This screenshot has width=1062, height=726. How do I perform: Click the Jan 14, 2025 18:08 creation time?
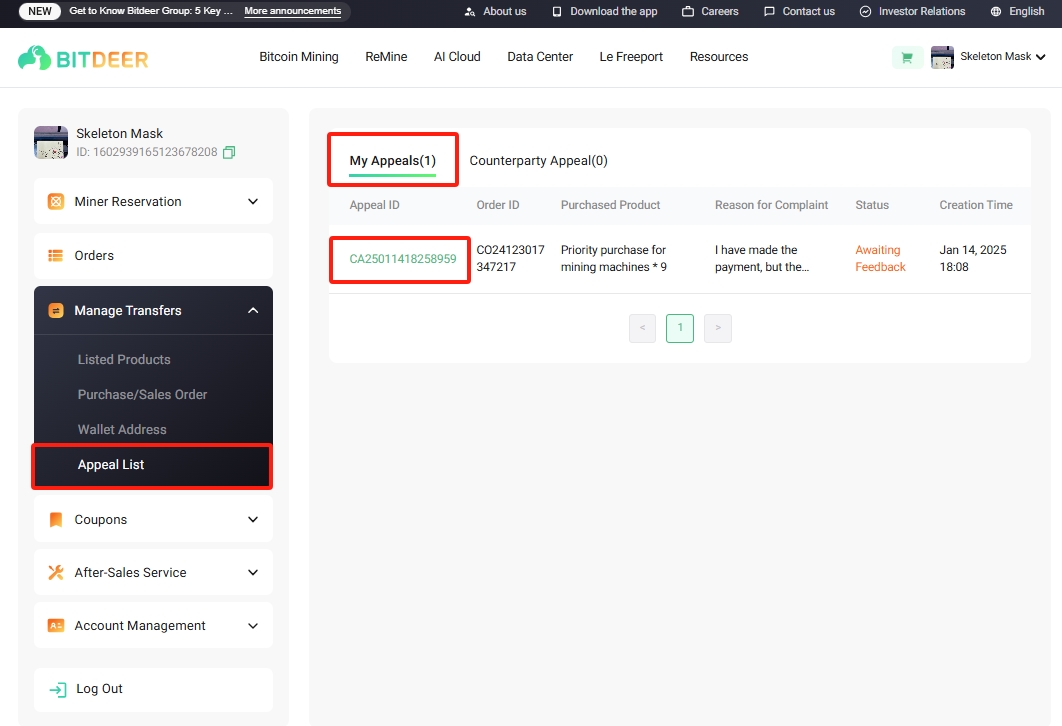(x=973, y=259)
